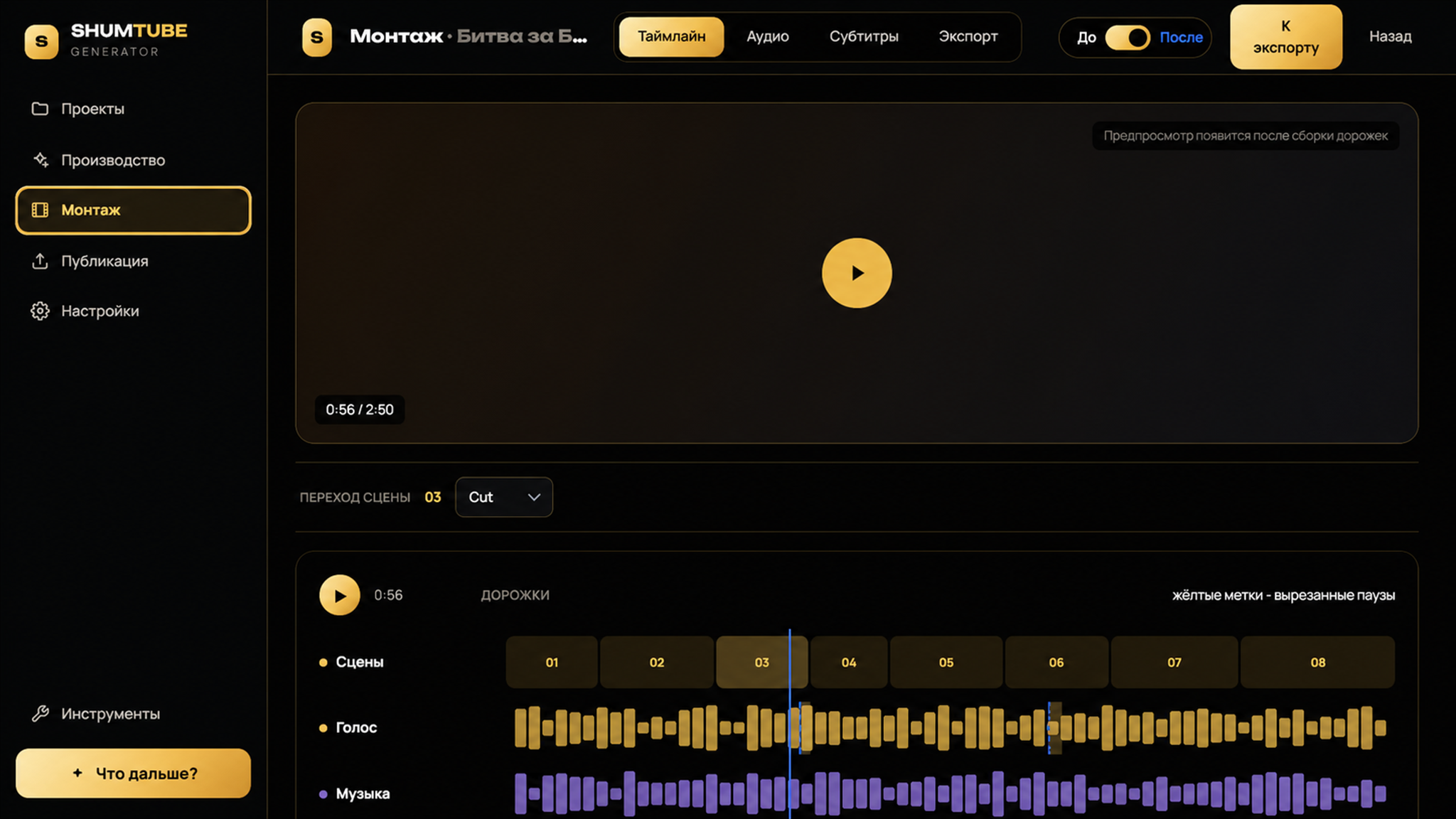Open Проекты in the sidebar
The width and height of the screenshot is (1456, 819).
point(133,109)
